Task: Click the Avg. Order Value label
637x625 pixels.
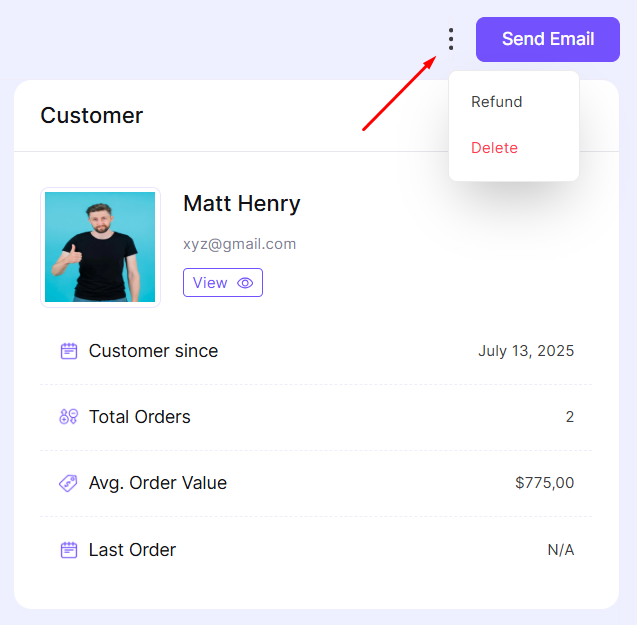Action: (158, 483)
